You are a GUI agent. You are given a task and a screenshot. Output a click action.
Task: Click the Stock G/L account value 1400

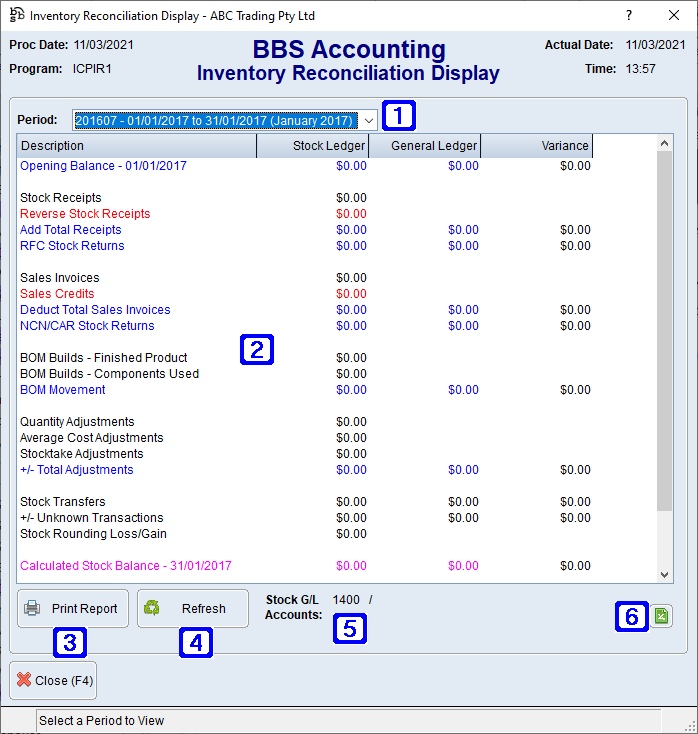[346, 600]
